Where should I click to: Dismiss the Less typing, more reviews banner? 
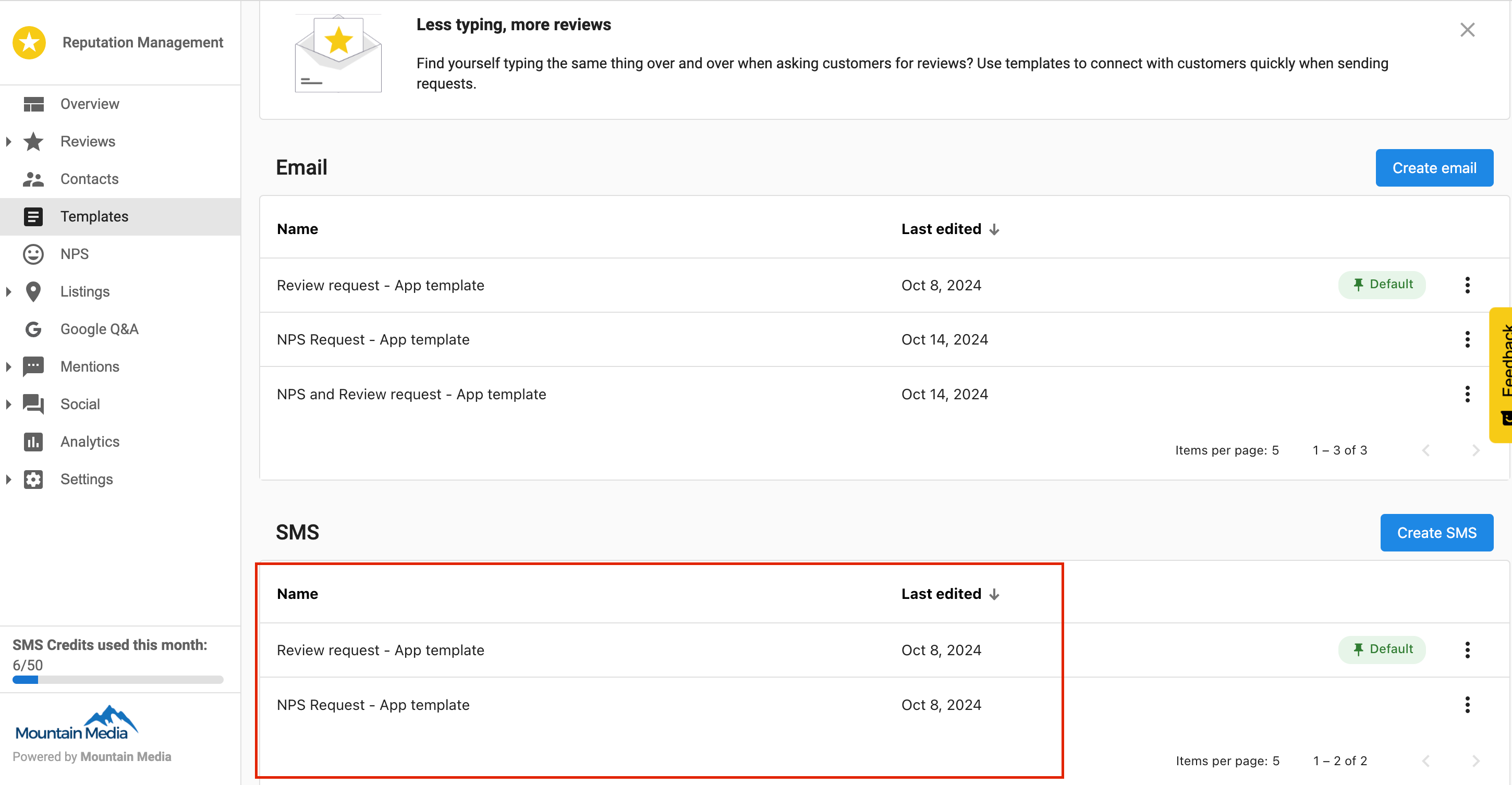point(1467,29)
